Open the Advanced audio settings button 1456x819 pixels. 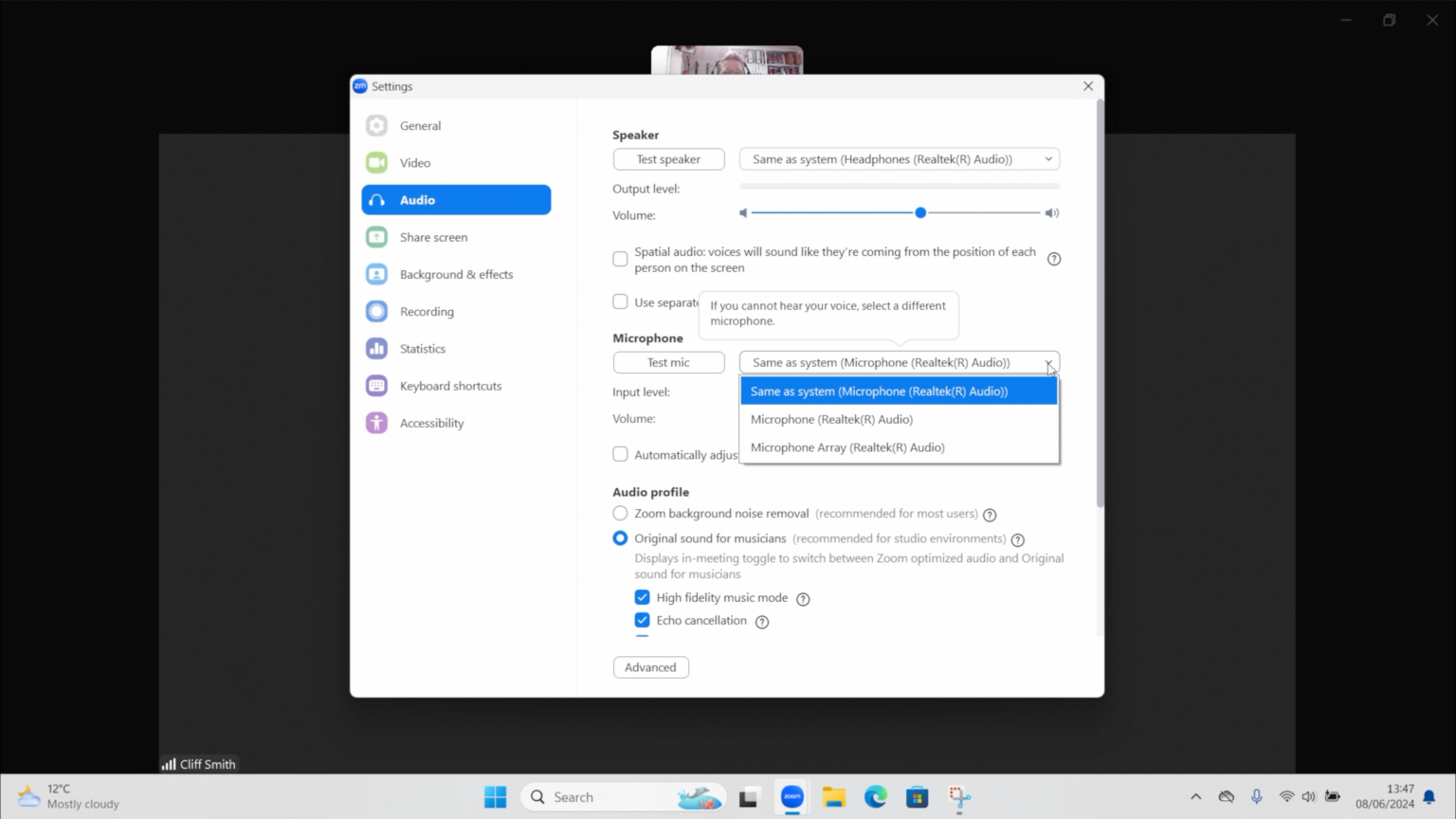click(650, 667)
